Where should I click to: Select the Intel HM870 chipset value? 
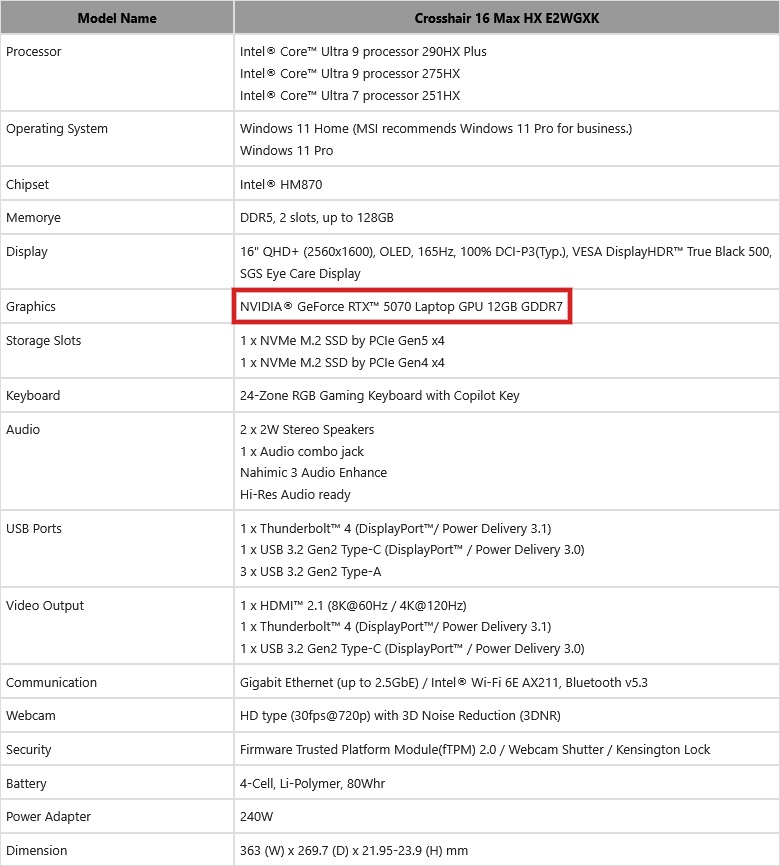[281, 184]
